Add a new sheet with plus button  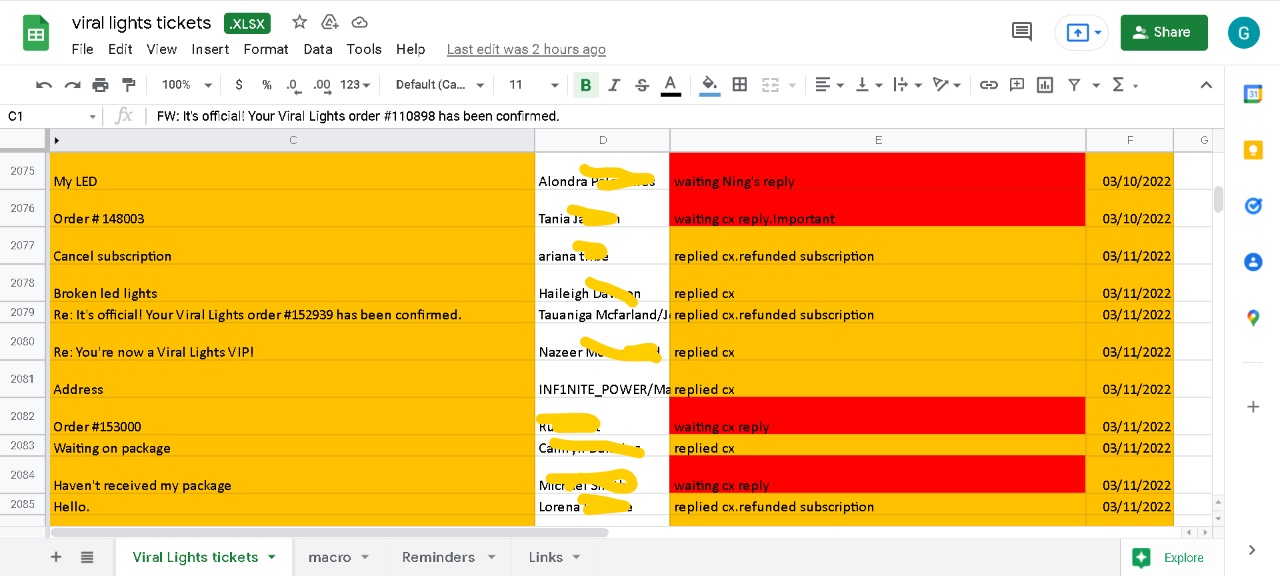point(56,557)
